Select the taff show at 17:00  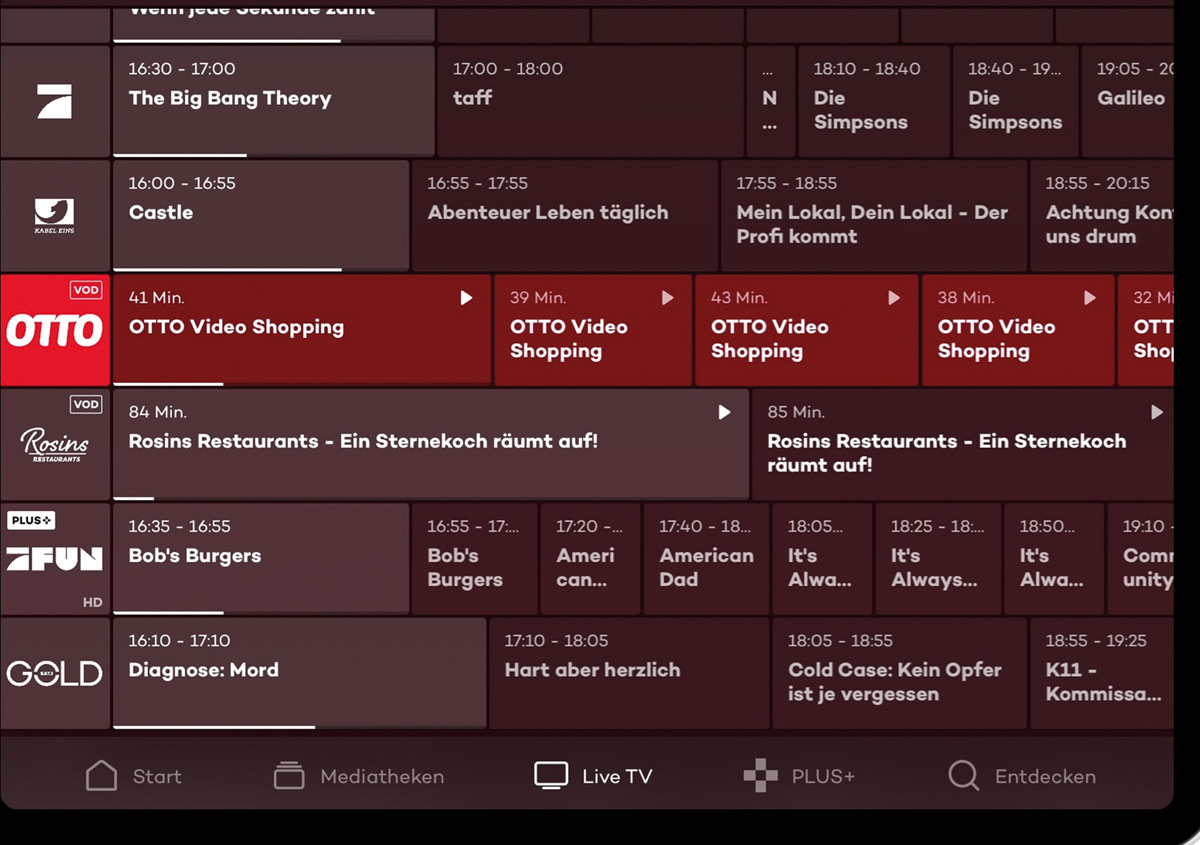click(591, 101)
